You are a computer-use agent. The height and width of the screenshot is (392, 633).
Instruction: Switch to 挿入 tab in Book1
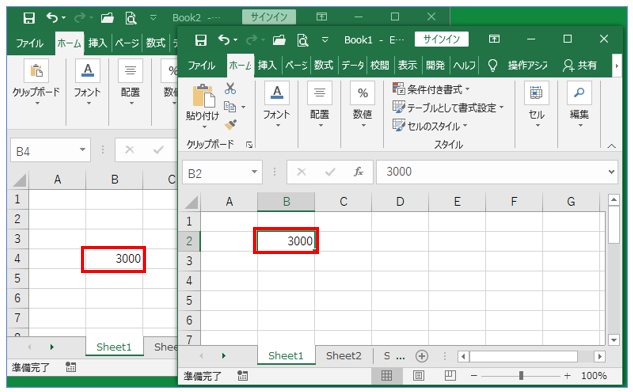(267, 65)
